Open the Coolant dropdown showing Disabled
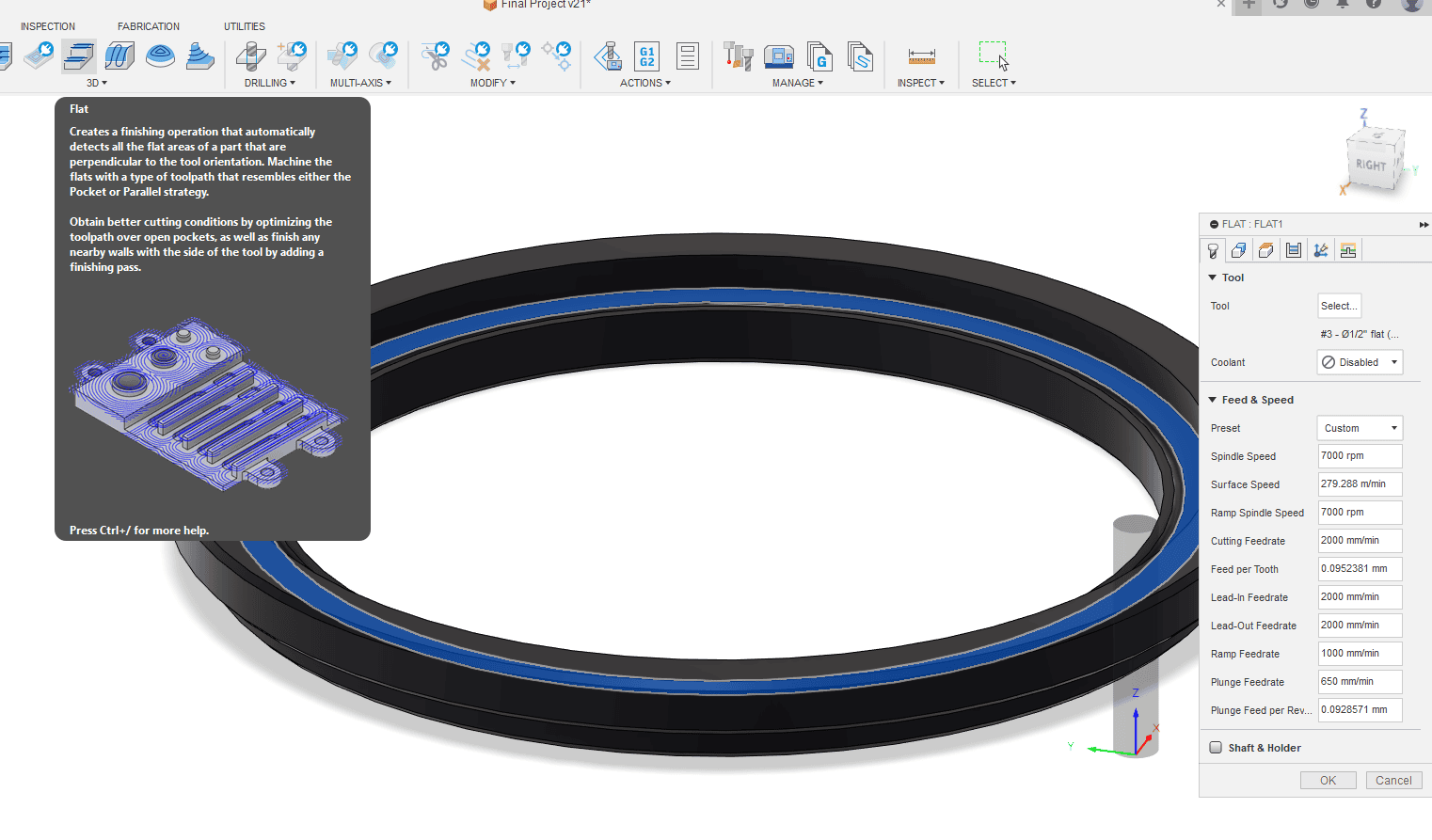The height and width of the screenshot is (840, 1432). coord(1360,362)
